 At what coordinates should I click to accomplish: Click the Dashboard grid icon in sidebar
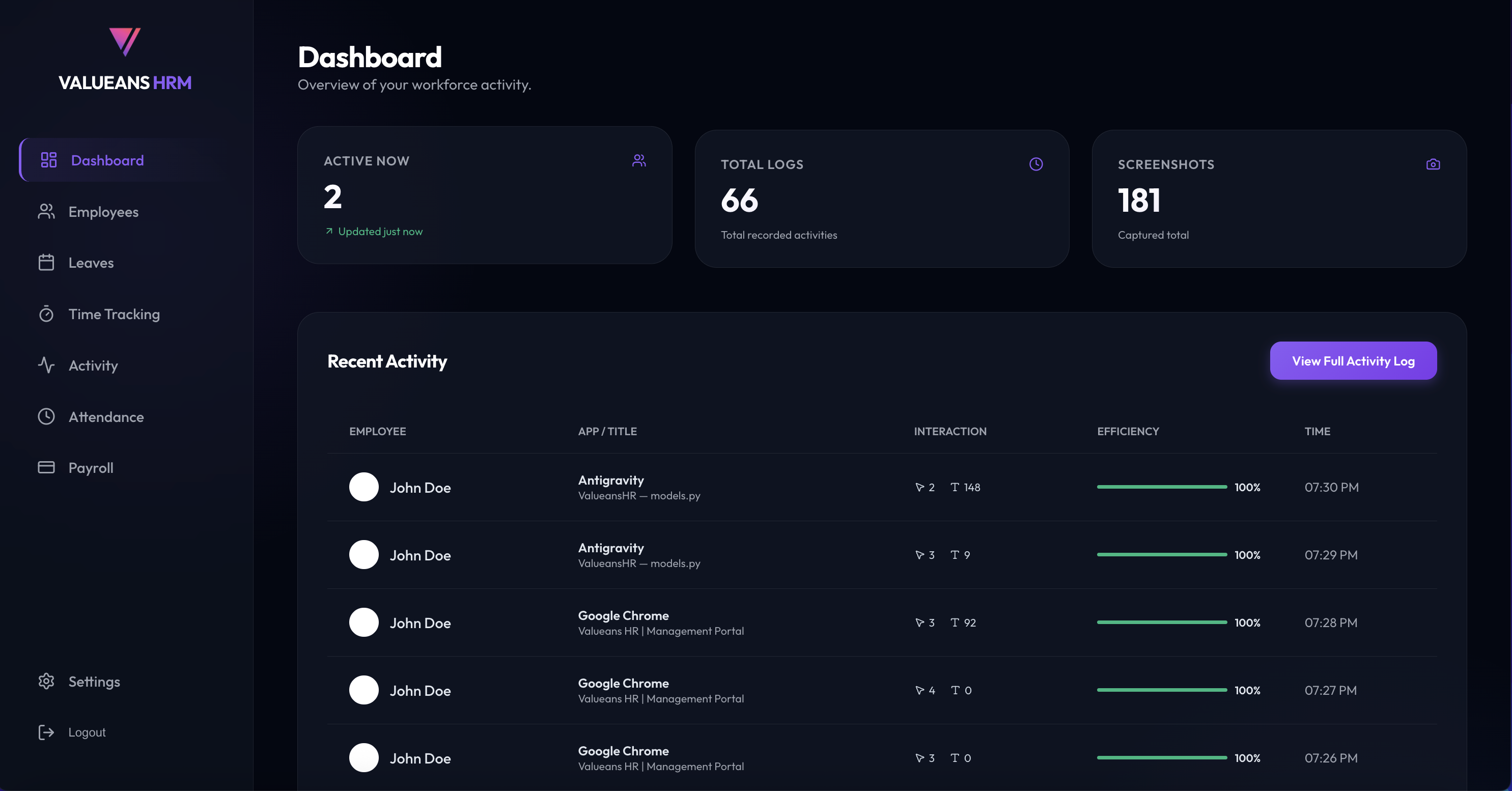(49, 160)
